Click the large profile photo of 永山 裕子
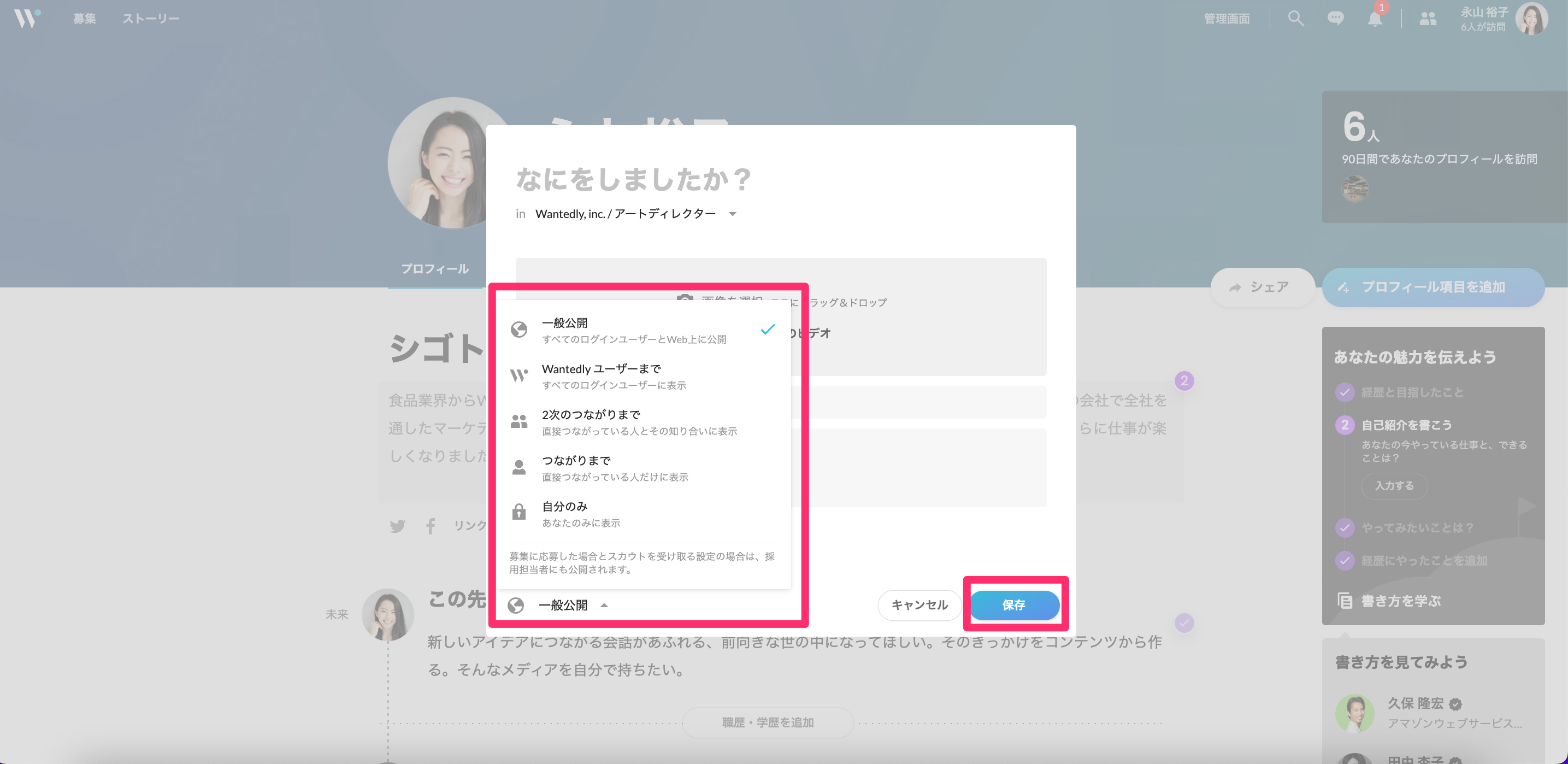Image resolution: width=1568 pixels, height=764 pixels. 437,163
